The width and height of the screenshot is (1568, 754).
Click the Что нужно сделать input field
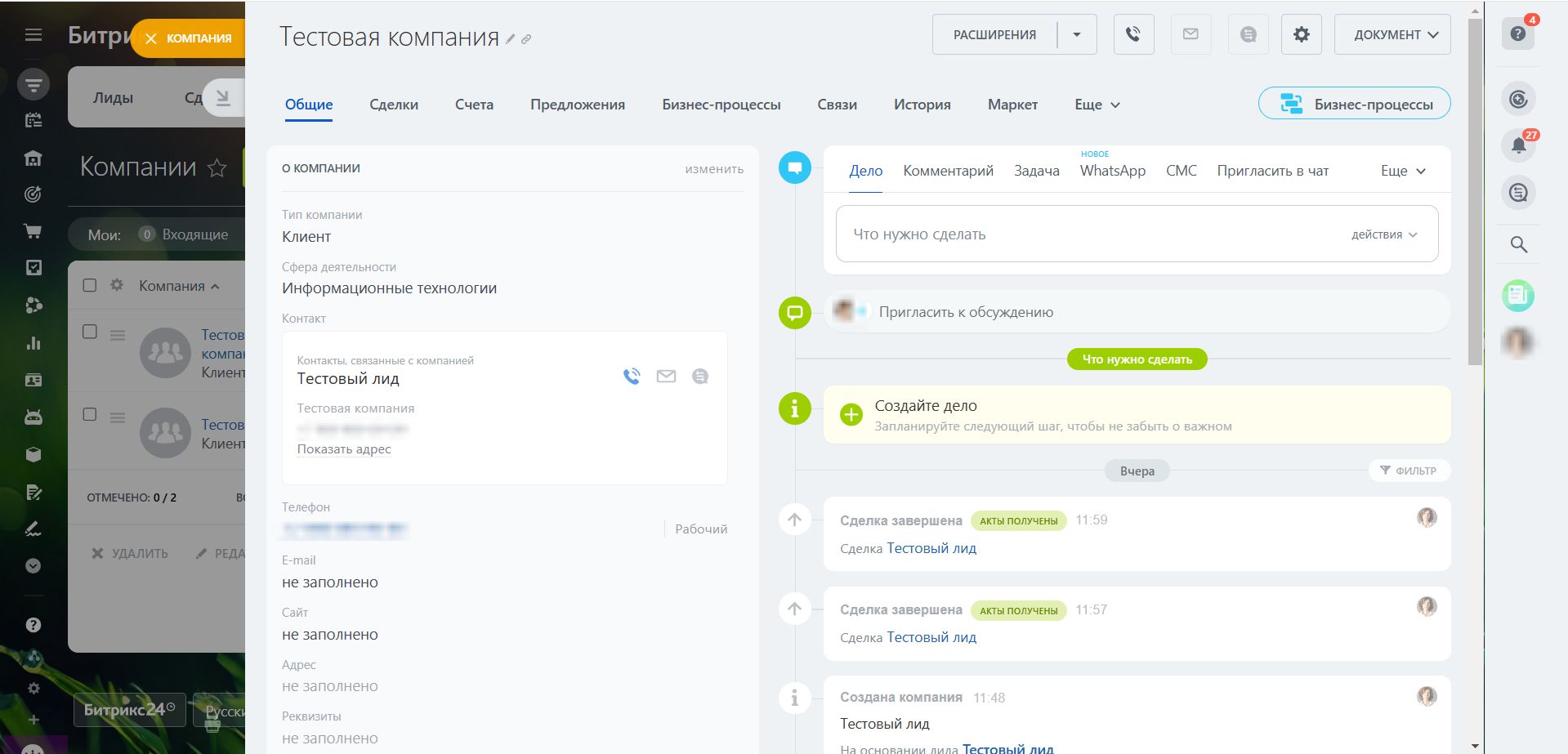[1087, 234]
